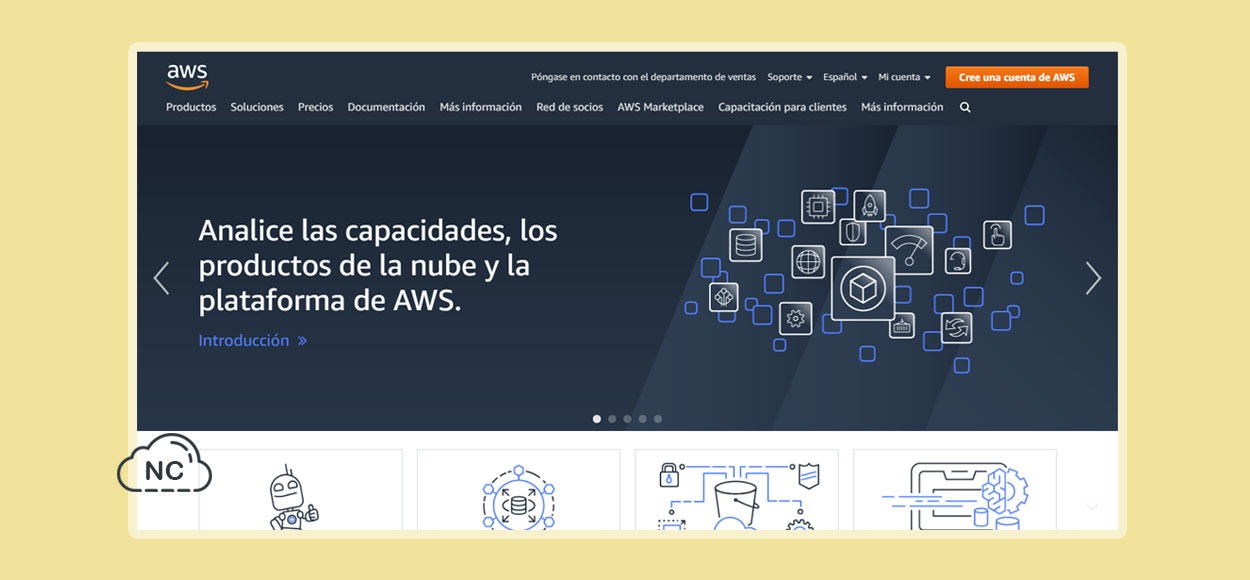The width and height of the screenshot is (1250, 580).
Task: Click the brain and gears card illustration
Action: click(x=954, y=495)
